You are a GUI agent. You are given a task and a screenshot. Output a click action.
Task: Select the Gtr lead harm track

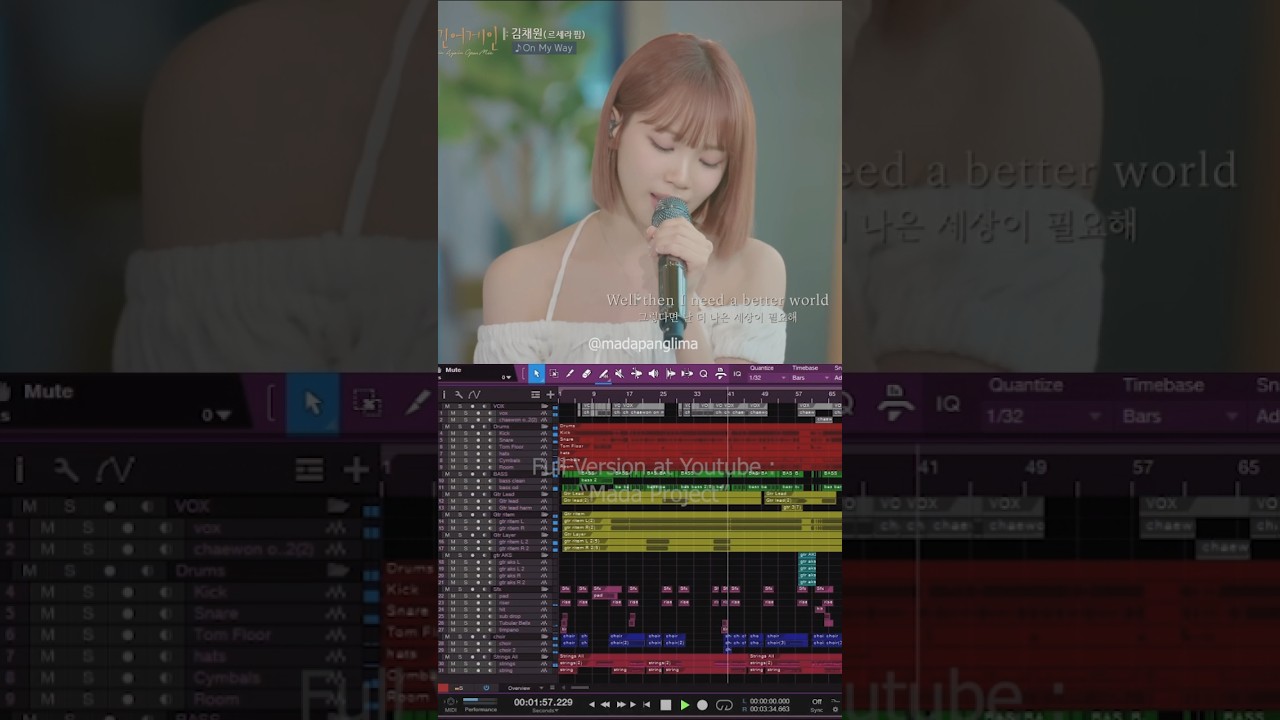coord(515,508)
